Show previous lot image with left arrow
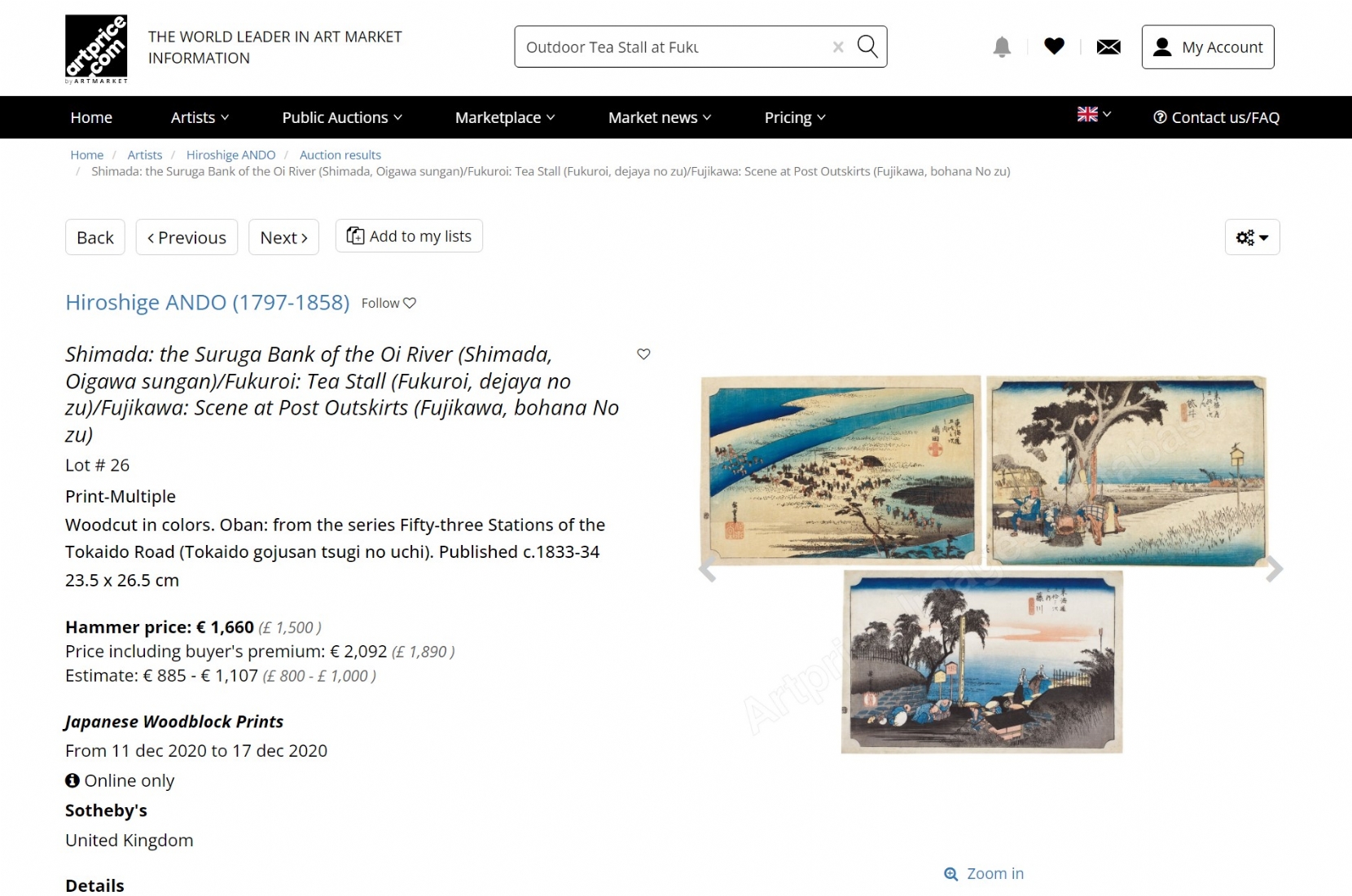 point(707,569)
